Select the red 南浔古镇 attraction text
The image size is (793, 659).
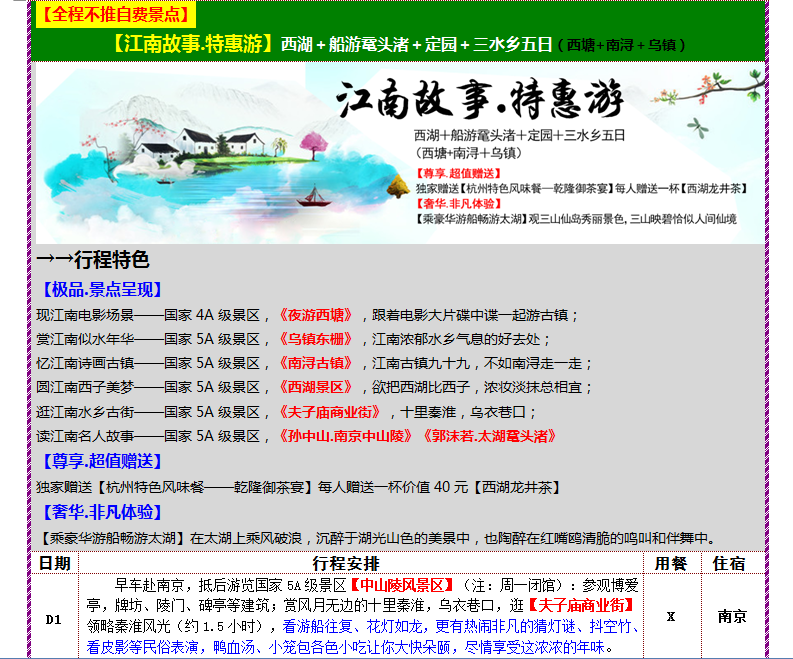[316, 363]
